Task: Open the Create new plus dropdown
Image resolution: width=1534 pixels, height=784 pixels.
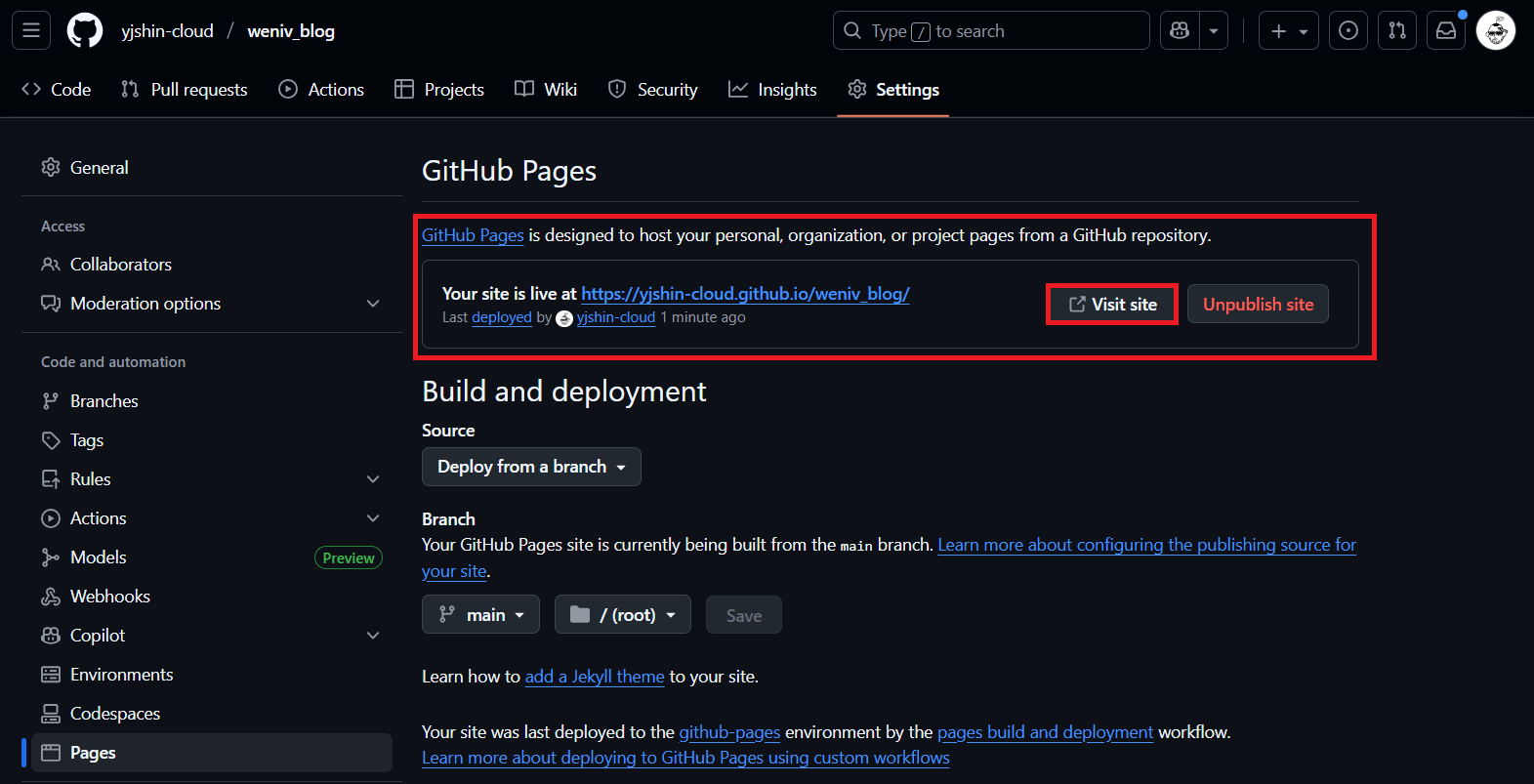Action: tap(1289, 30)
